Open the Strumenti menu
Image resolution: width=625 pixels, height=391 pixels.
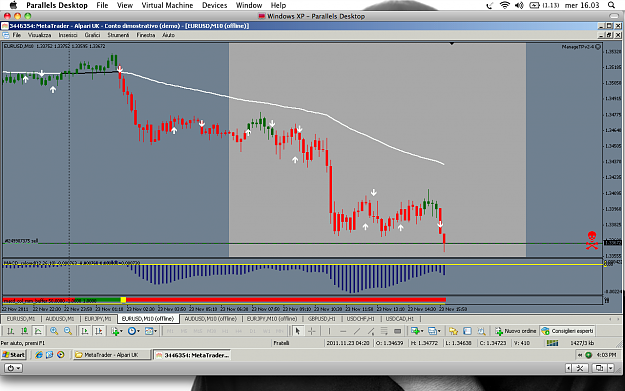118,35
